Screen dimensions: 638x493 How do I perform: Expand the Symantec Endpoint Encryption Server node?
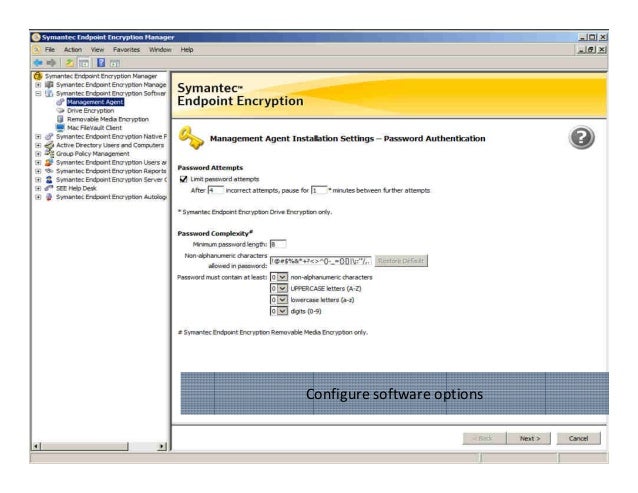[x=38, y=179]
